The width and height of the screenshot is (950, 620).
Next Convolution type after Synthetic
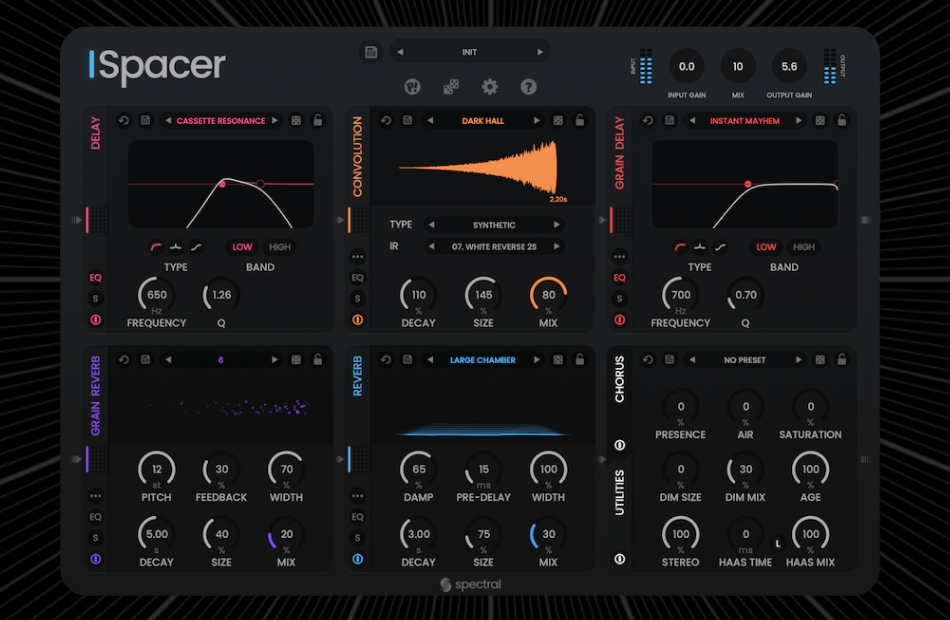(556, 225)
